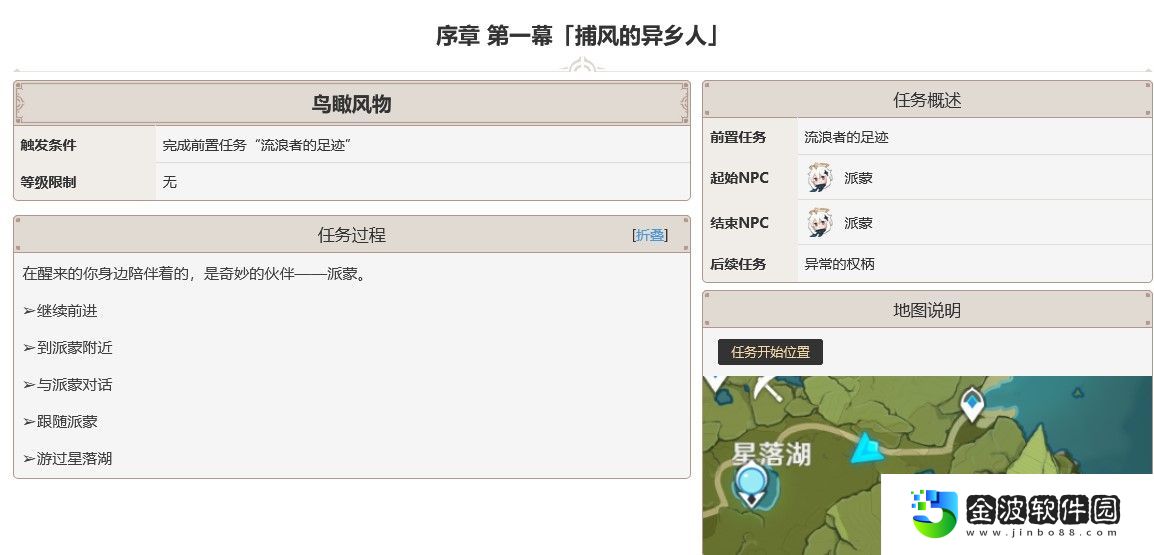Click 派蒙 name in 起始NPC row

point(858,178)
